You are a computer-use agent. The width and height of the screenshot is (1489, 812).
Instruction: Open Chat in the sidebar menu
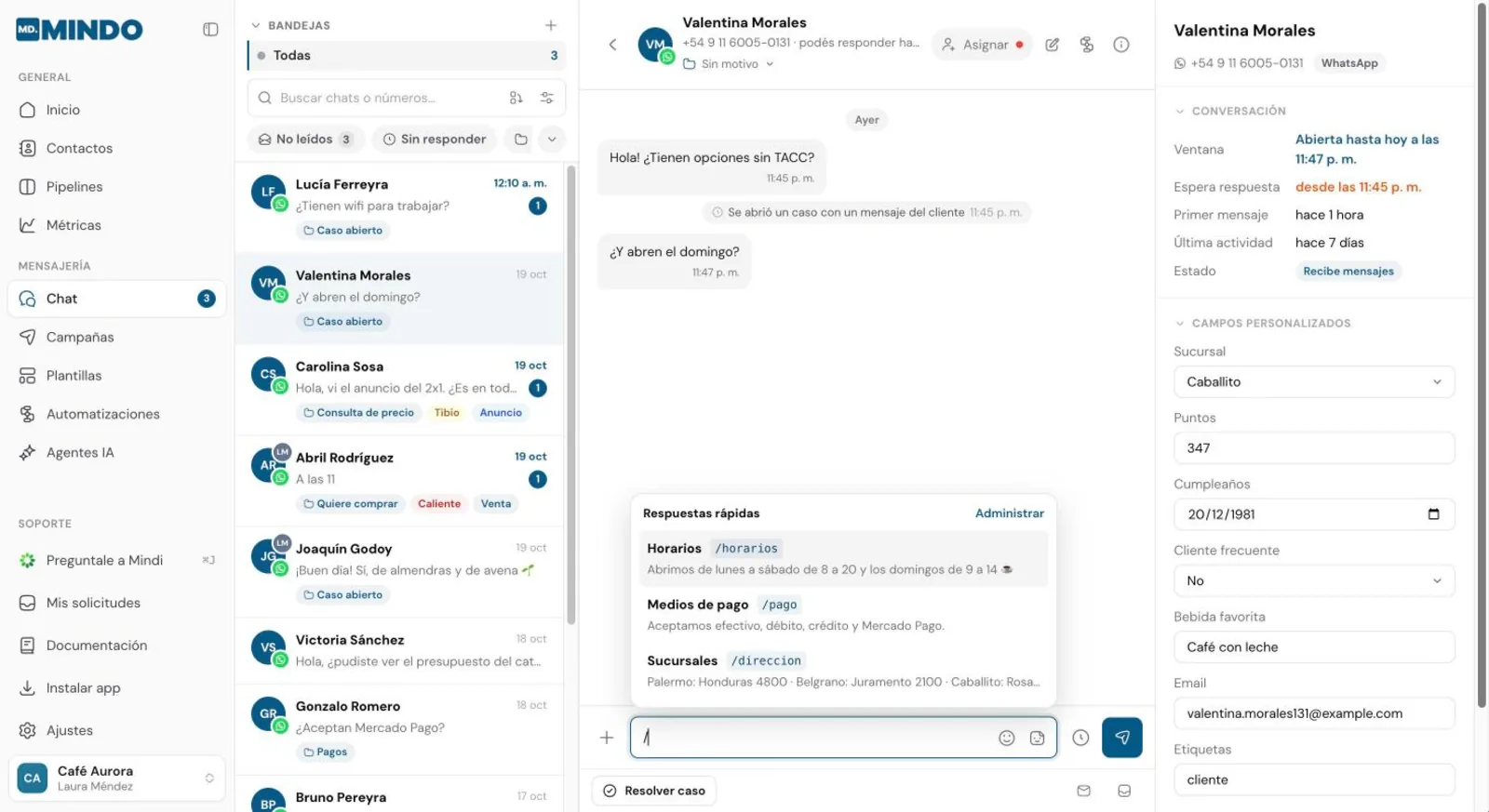coord(116,299)
